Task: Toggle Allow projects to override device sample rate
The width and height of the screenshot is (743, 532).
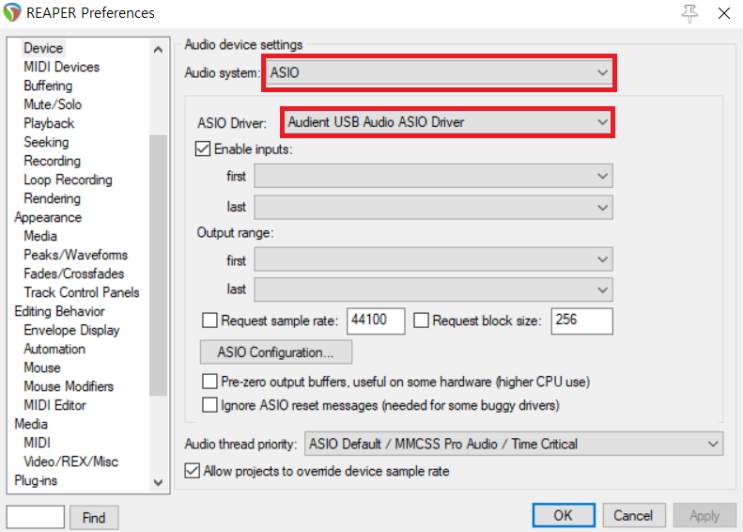Action: pos(192,471)
